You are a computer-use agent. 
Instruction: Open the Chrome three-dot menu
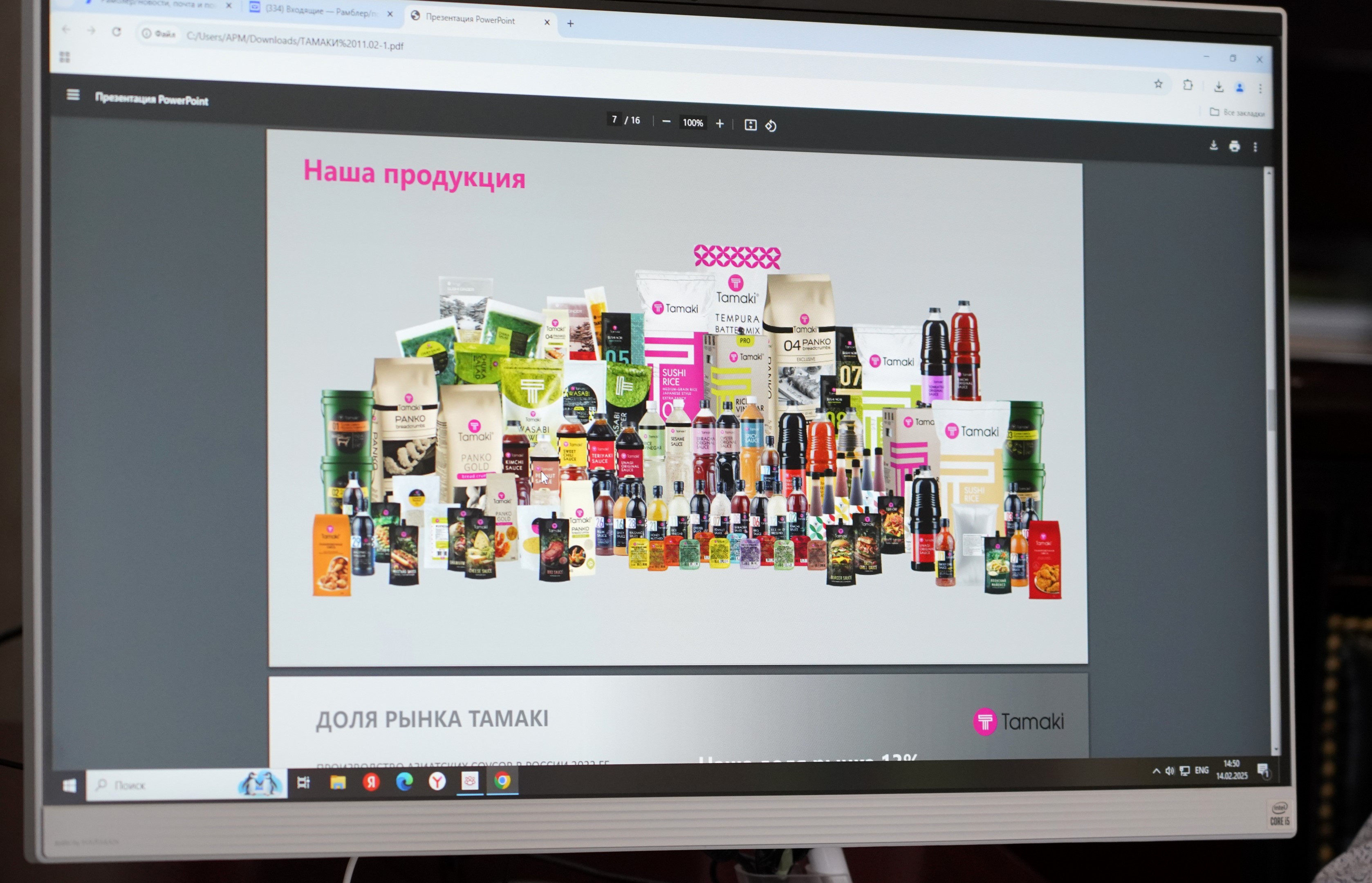(1260, 88)
